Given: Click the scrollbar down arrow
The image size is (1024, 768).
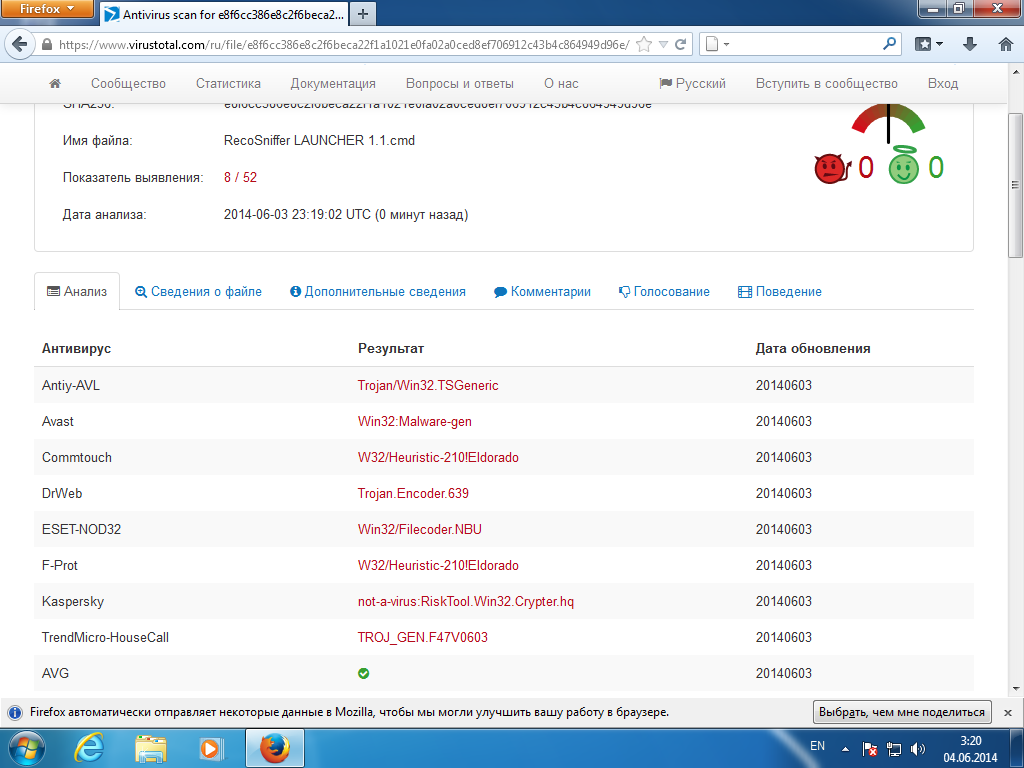Looking at the screenshot, I should 1016,688.
